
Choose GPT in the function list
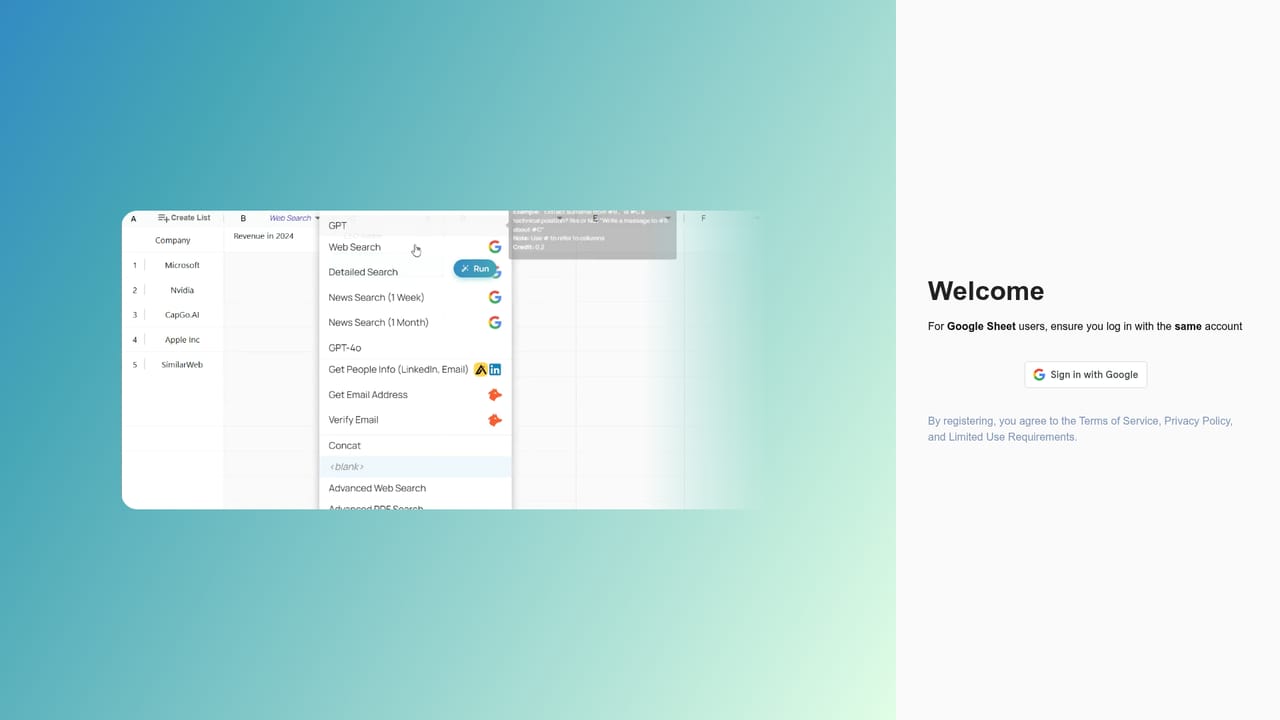(338, 226)
